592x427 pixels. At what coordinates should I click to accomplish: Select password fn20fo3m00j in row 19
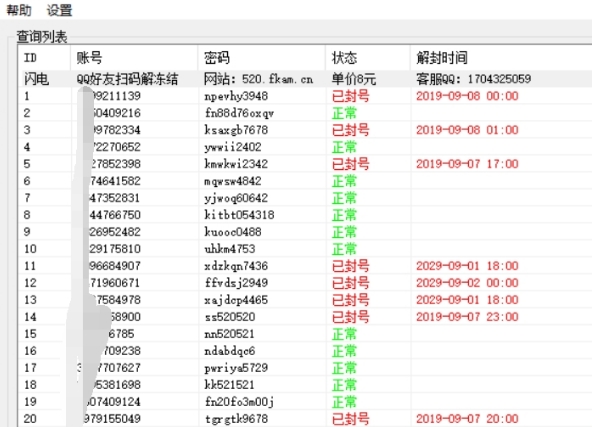point(239,402)
